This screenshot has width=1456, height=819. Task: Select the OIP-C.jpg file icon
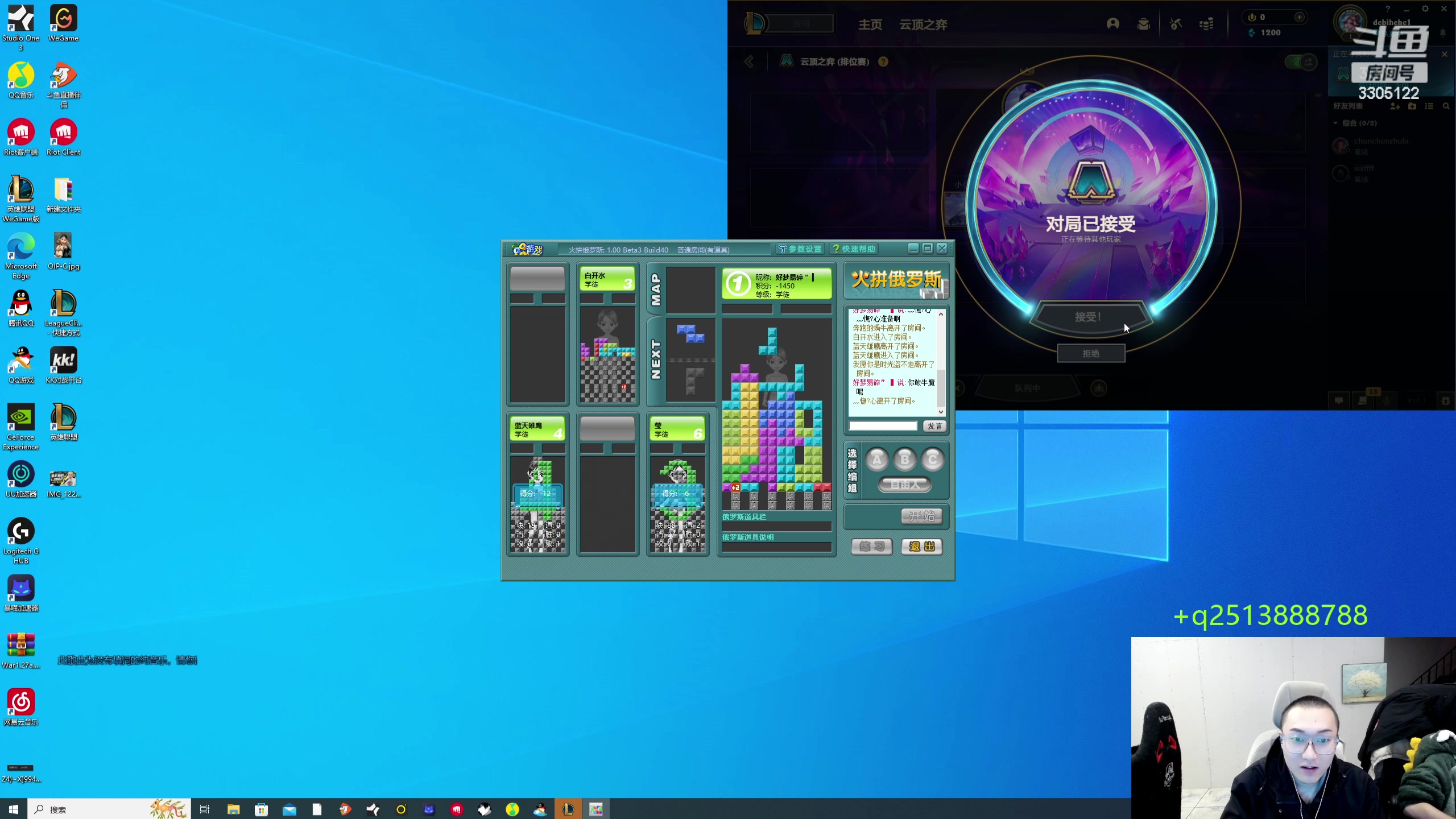point(63,251)
